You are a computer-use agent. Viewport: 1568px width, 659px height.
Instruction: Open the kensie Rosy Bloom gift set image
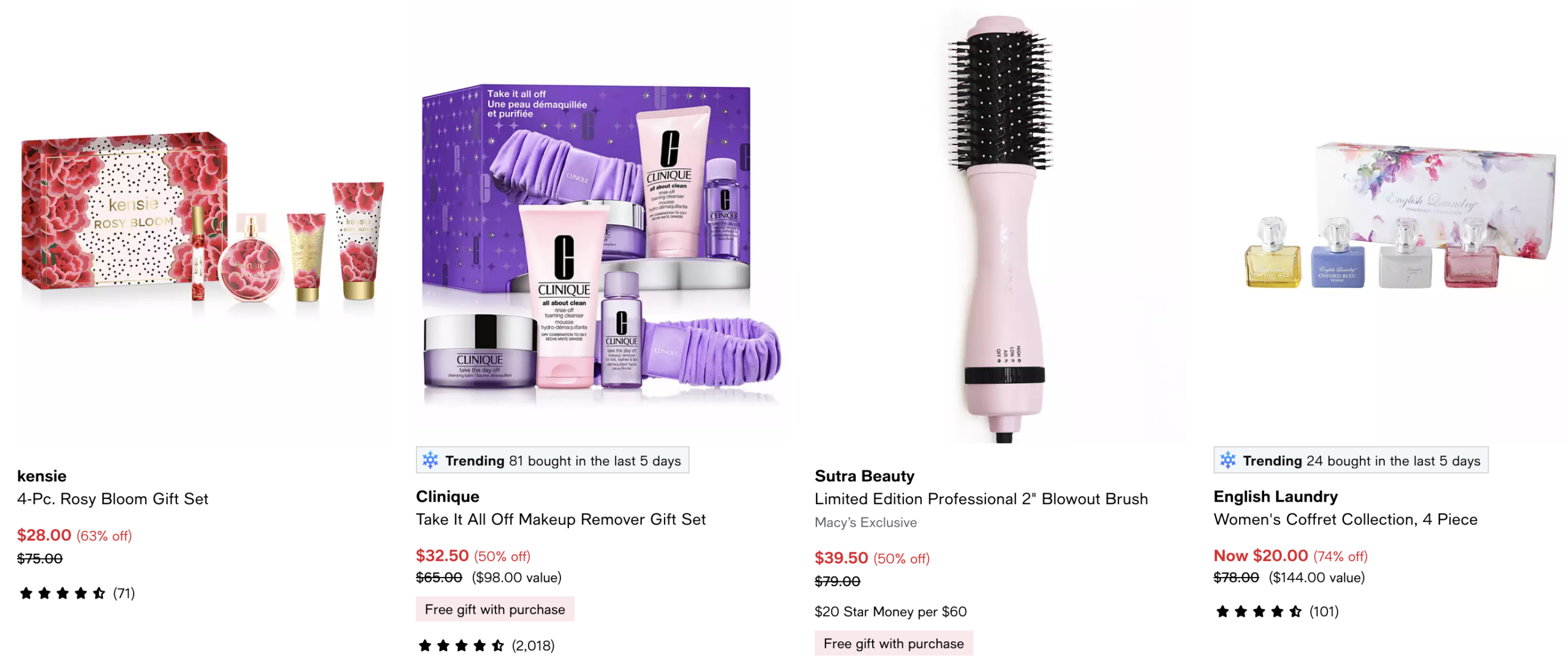pyautogui.click(x=202, y=221)
